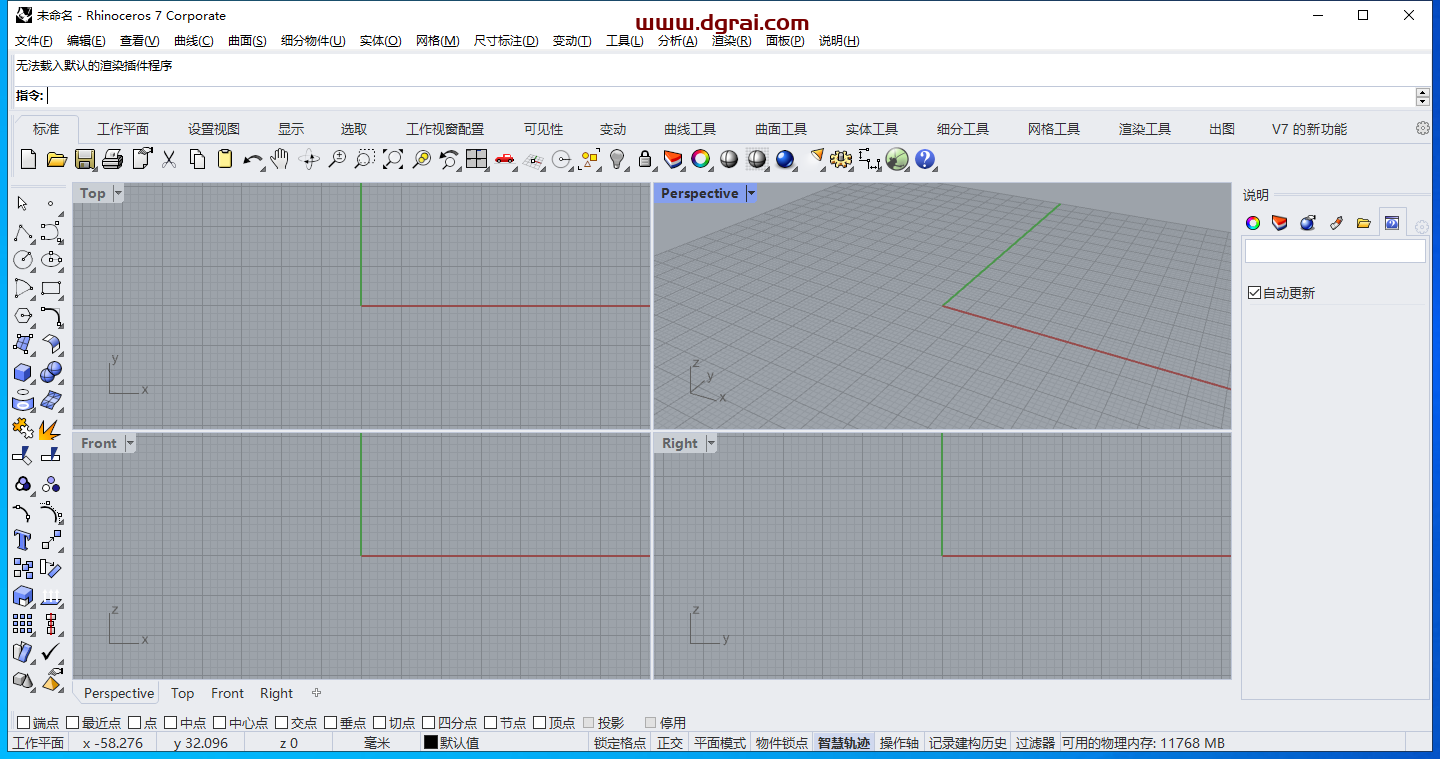The height and width of the screenshot is (759, 1440).
Task: Select the Four Viewports layout icon
Action: (x=476, y=159)
